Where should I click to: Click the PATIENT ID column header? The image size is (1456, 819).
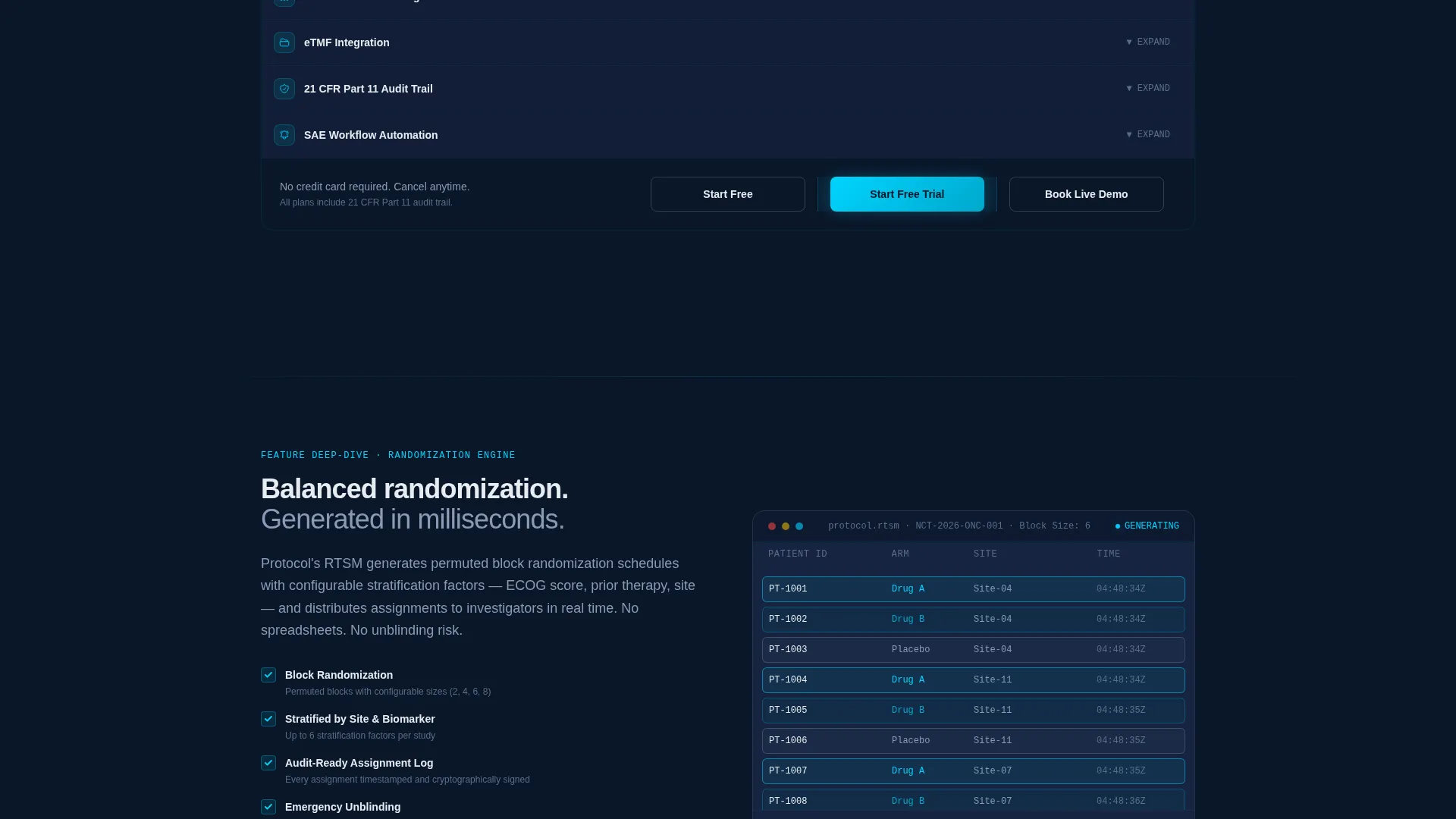click(x=798, y=554)
